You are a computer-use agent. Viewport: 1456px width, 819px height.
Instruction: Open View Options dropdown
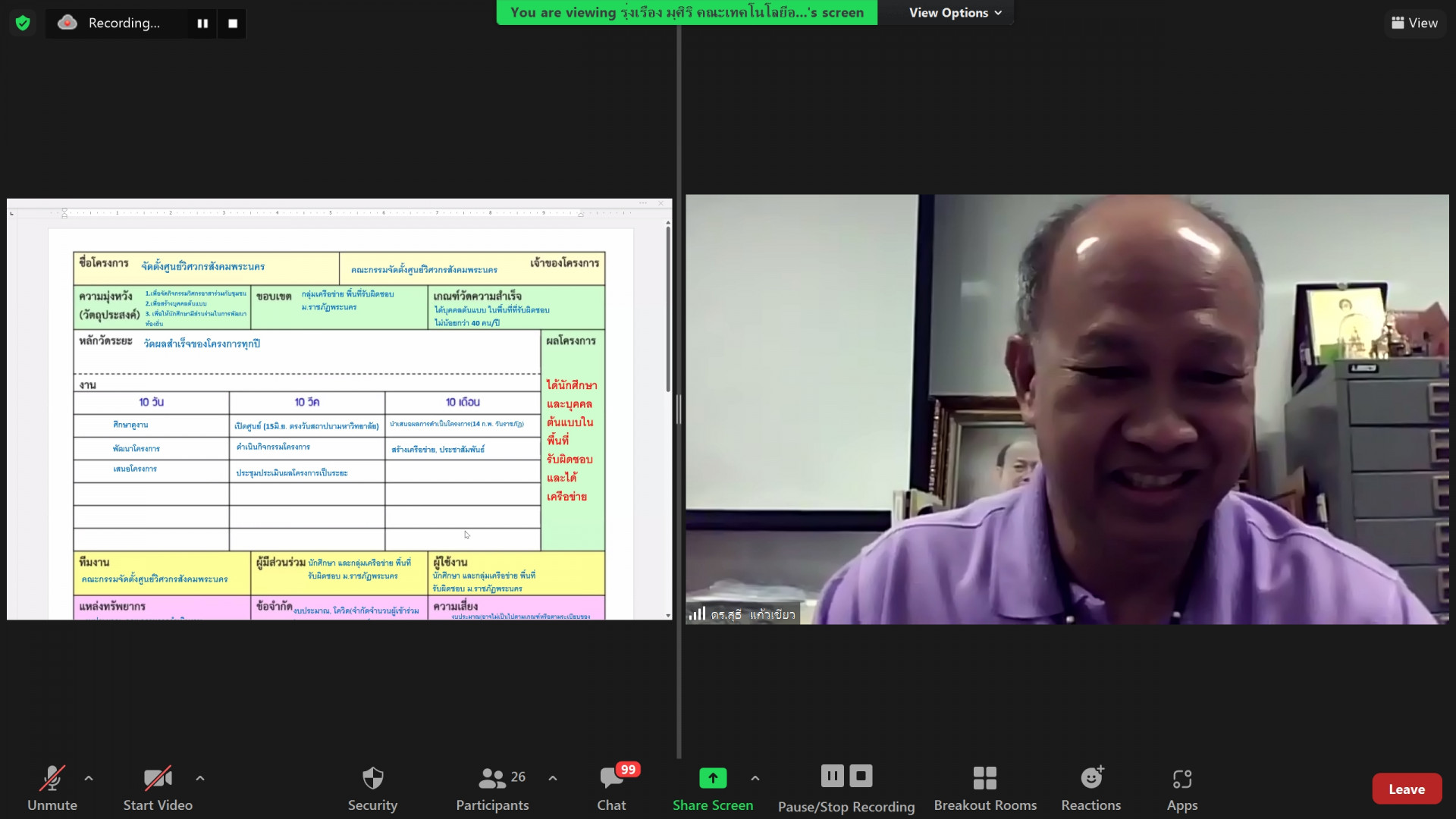pyautogui.click(x=955, y=12)
